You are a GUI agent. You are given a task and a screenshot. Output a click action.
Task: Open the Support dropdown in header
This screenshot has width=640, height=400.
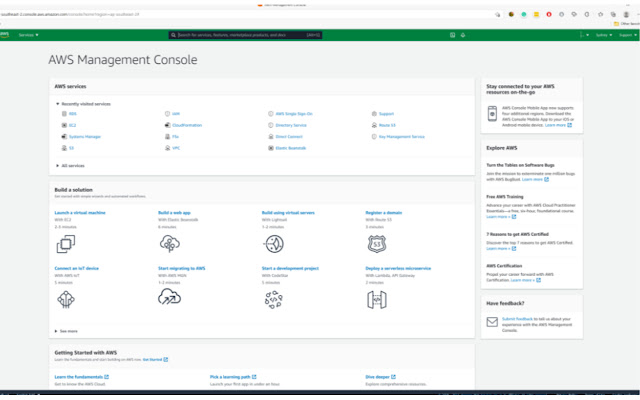(628, 35)
